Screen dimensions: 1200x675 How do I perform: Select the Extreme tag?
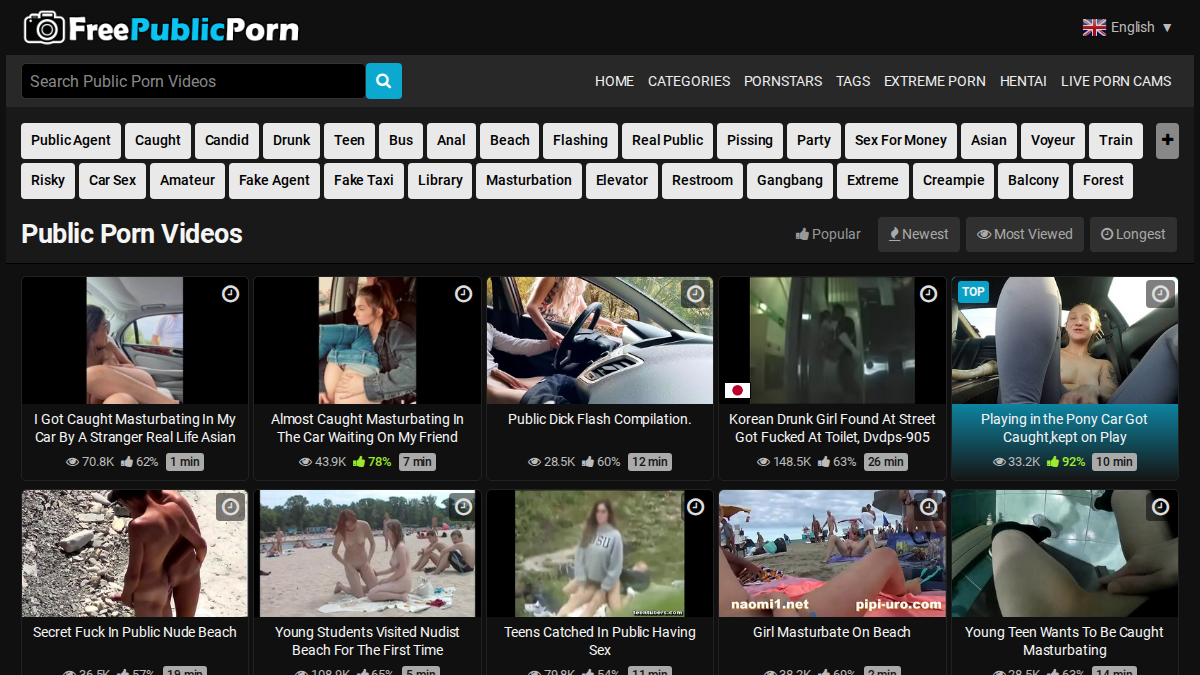pos(873,181)
